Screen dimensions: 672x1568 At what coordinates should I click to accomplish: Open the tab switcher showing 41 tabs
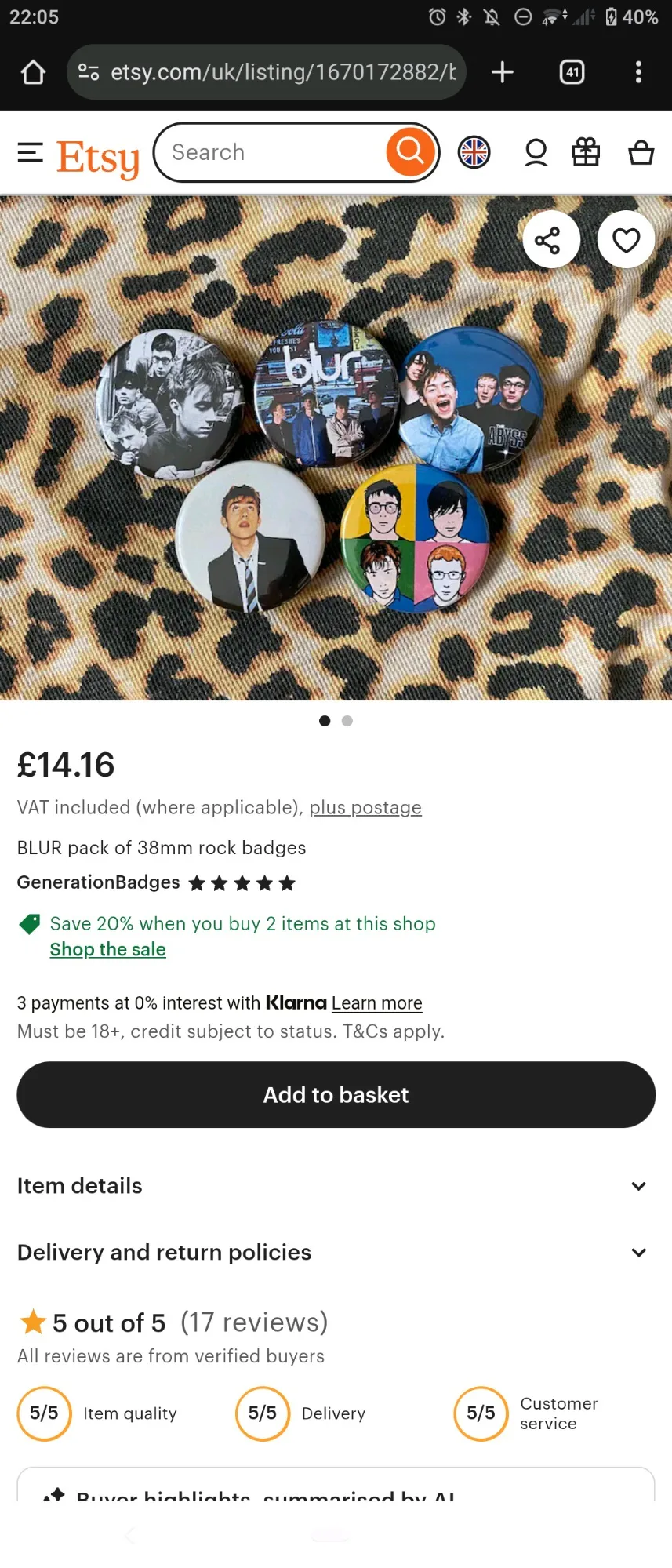(572, 72)
